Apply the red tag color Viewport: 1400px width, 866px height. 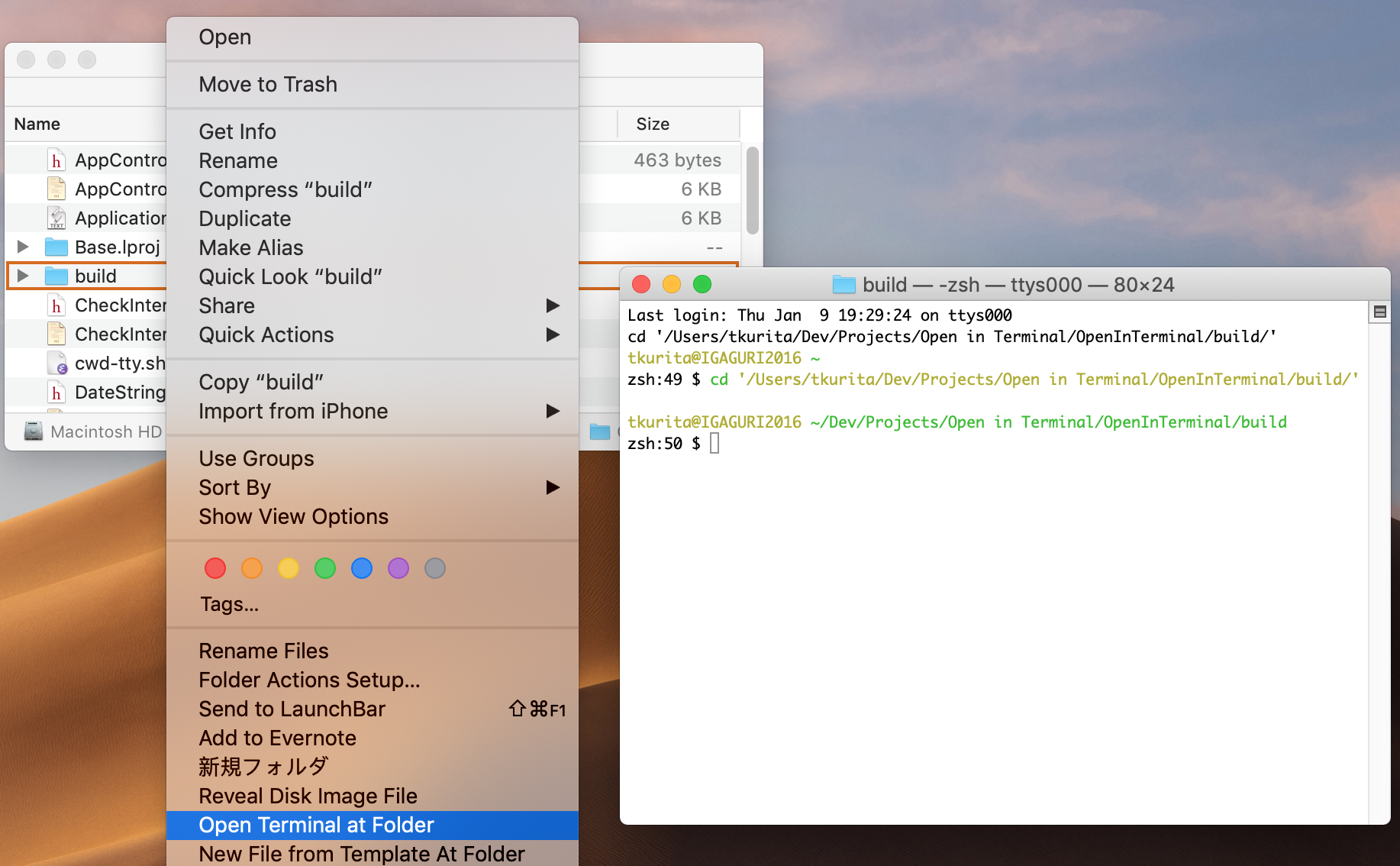(x=215, y=568)
